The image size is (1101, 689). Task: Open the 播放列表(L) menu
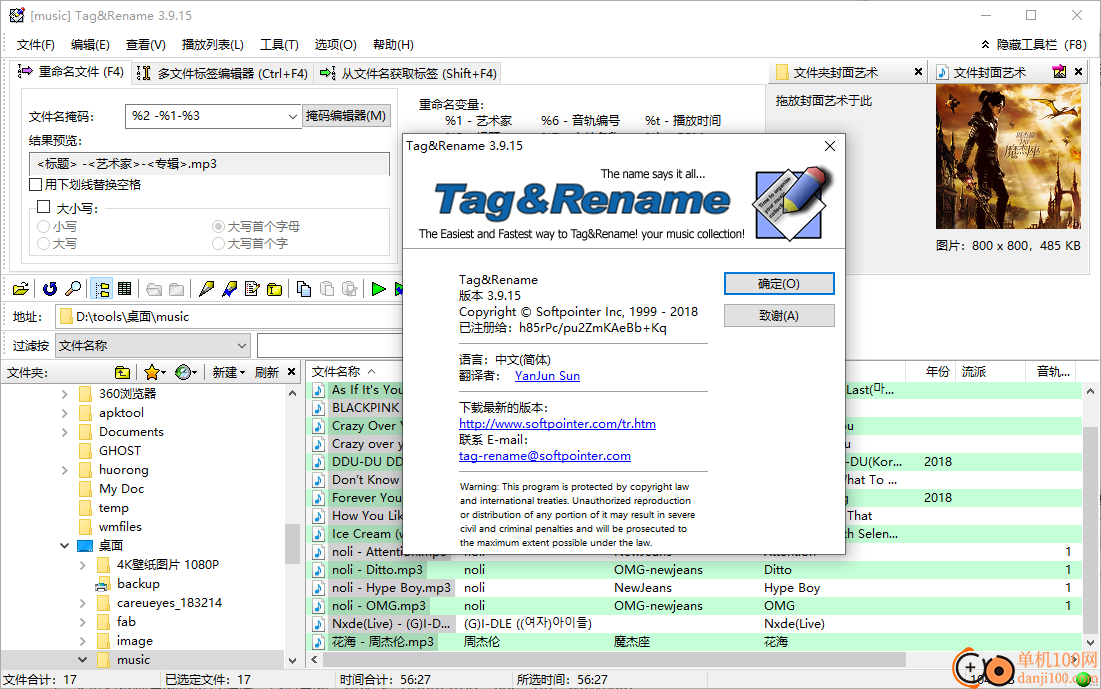(x=213, y=44)
